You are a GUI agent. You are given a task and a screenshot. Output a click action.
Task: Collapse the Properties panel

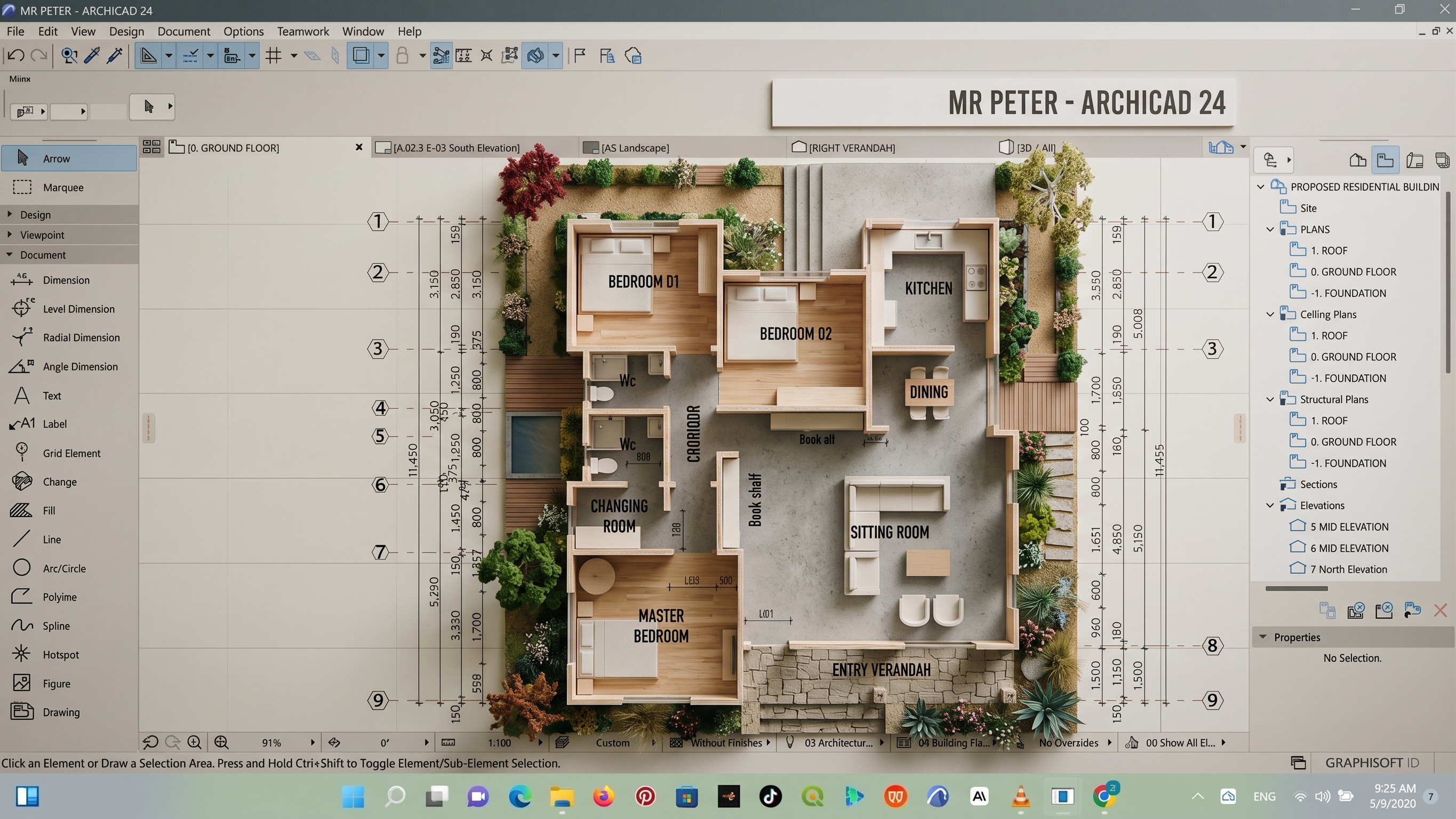[1263, 637]
